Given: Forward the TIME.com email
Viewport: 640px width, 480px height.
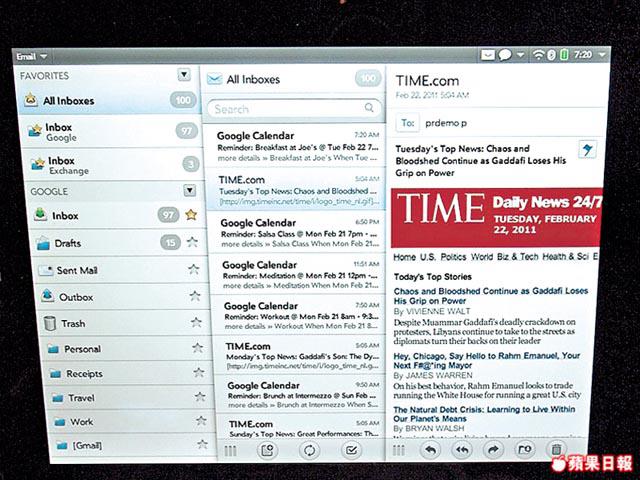Looking at the screenshot, I should pos(493,449).
